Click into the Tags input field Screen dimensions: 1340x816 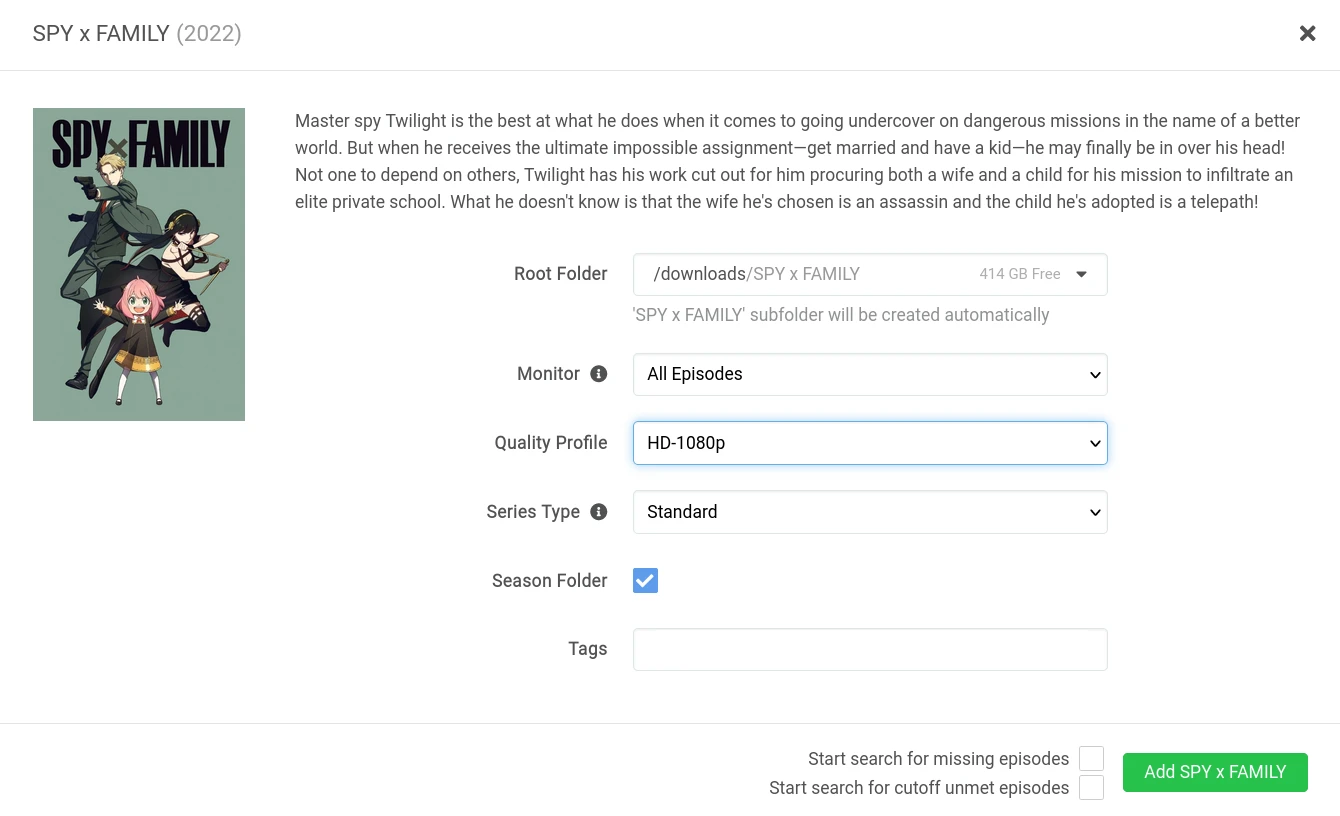869,649
